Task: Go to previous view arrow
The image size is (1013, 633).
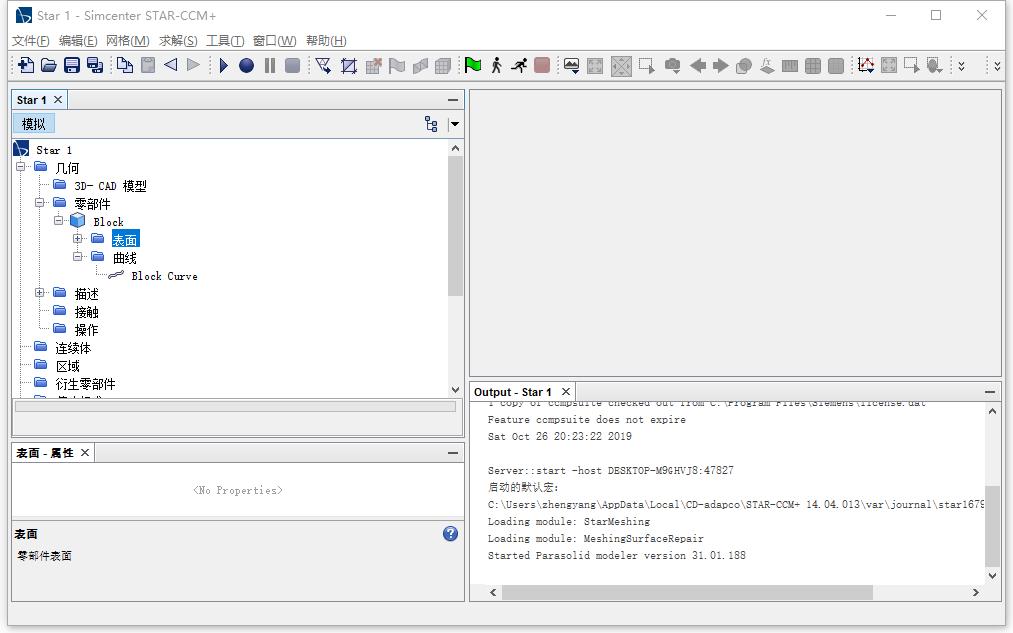Action: 698,65
